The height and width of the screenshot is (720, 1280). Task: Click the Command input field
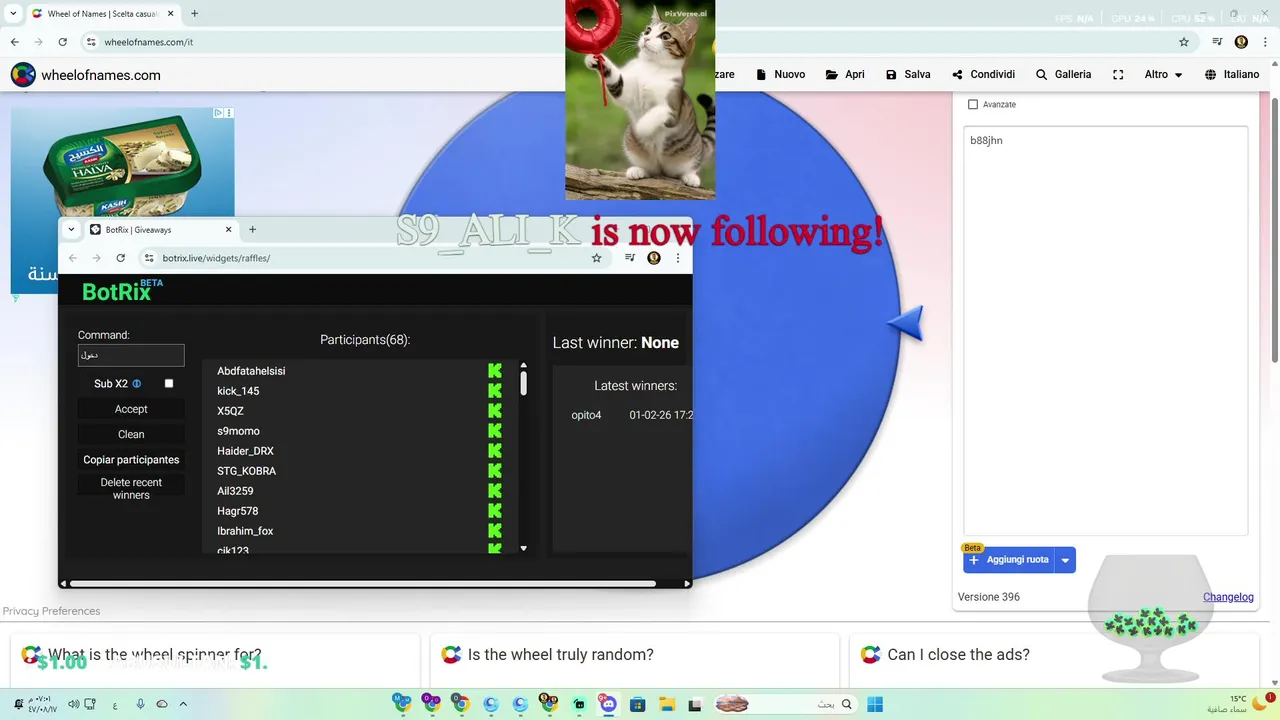pyautogui.click(x=131, y=355)
